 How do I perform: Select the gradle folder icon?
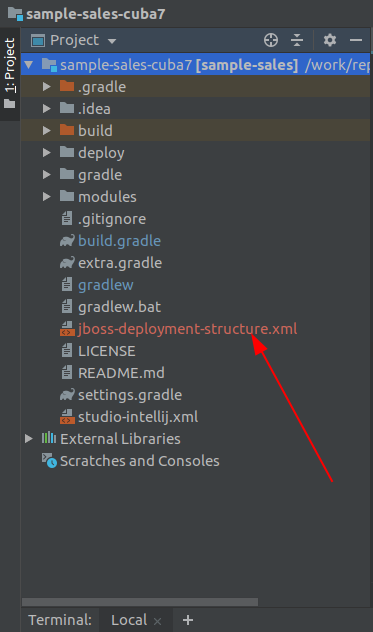(67, 174)
